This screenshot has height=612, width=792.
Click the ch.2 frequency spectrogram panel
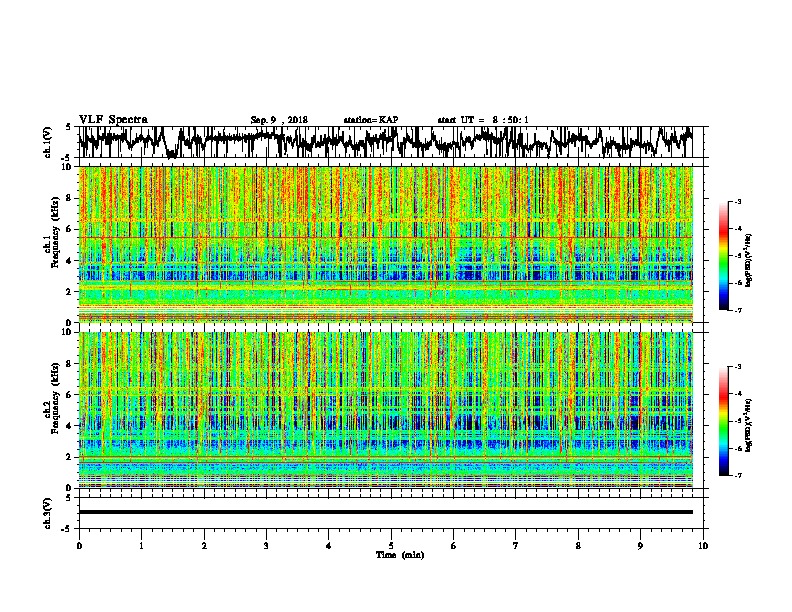(x=385, y=410)
